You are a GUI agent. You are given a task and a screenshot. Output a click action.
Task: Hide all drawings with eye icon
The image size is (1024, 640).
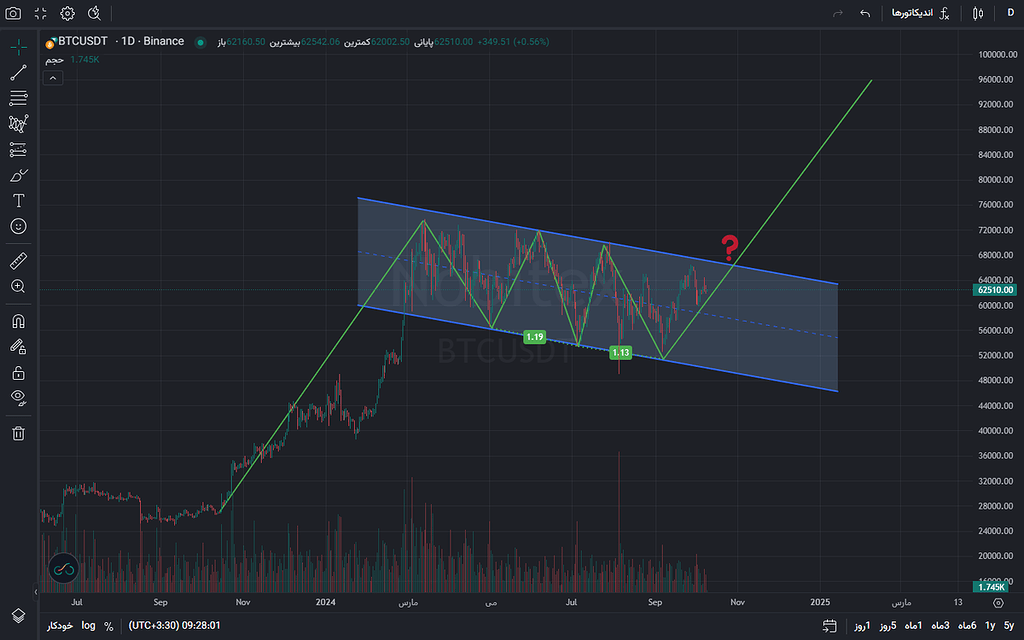18,398
